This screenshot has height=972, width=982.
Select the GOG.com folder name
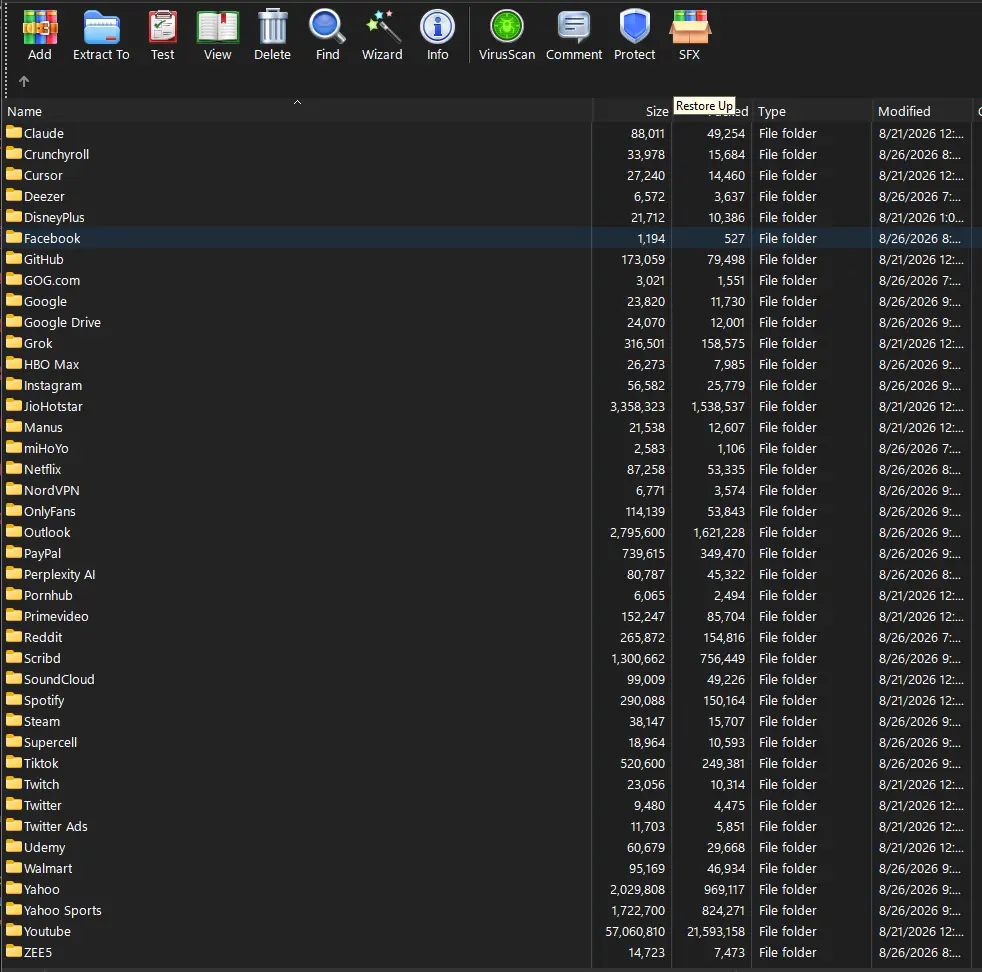(52, 281)
